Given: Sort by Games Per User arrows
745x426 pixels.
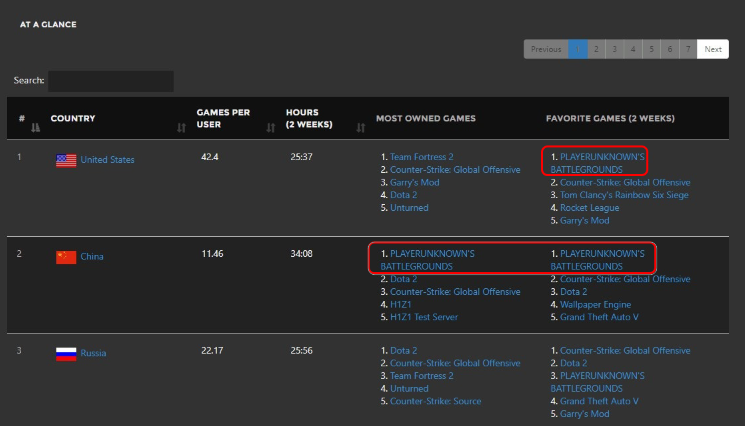Looking at the screenshot, I should pos(270,127).
